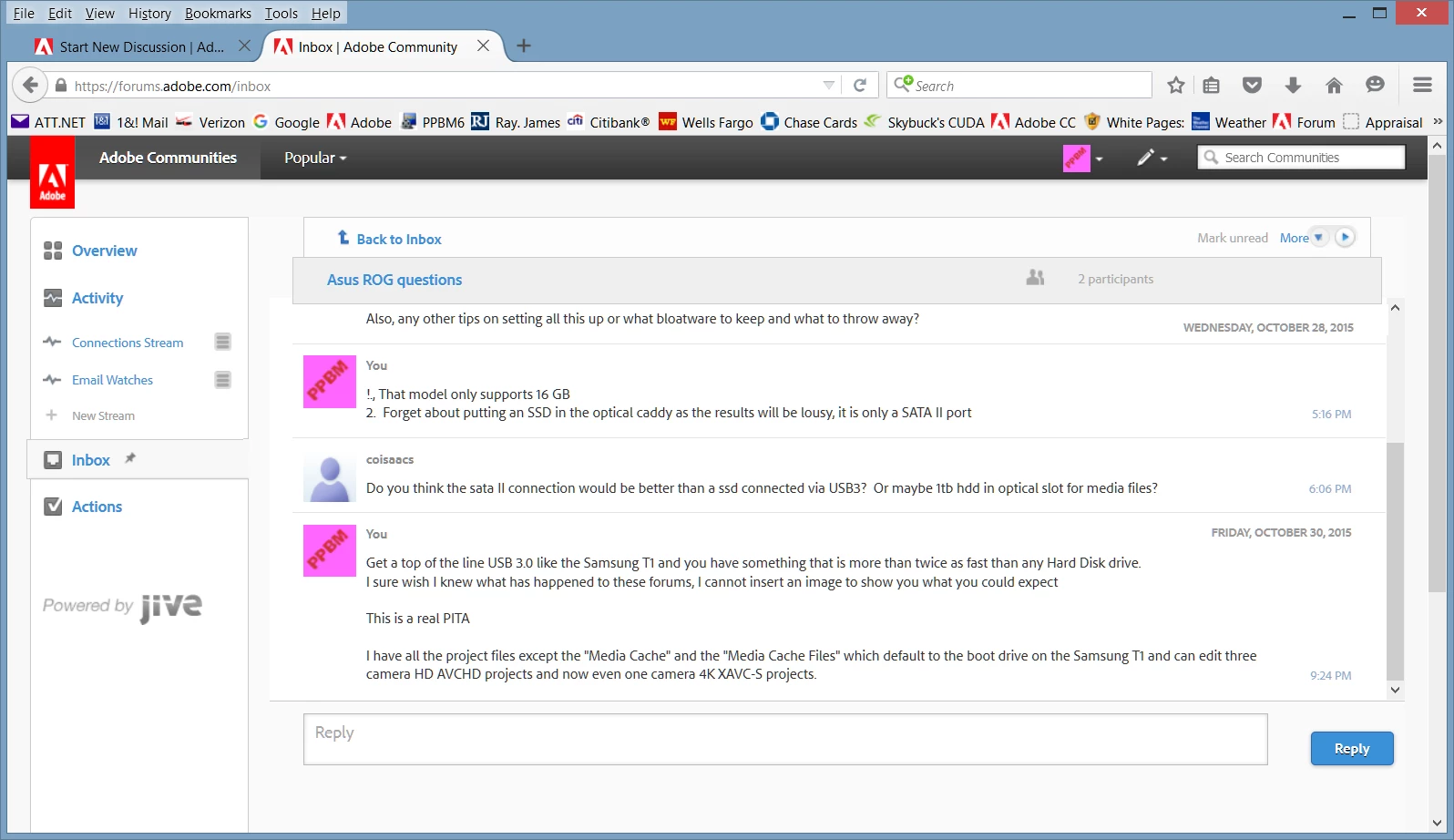Viewport: 1454px width, 840px height.
Task: Go to the browser home icon
Action: click(1334, 86)
